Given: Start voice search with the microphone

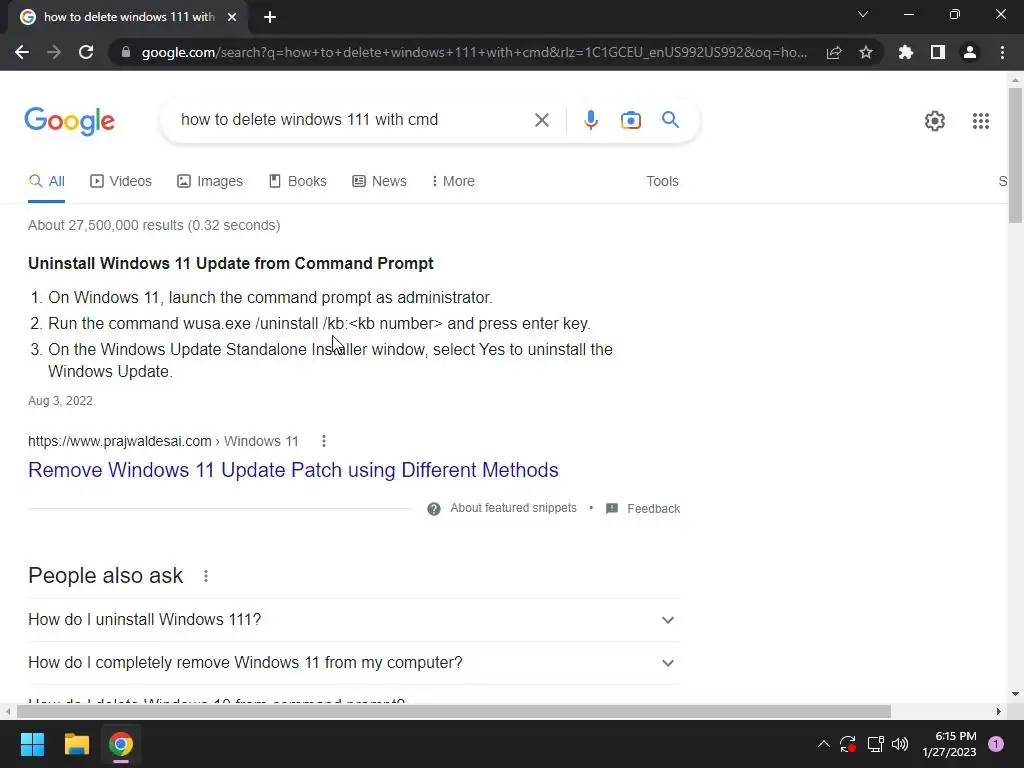Looking at the screenshot, I should point(590,120).
